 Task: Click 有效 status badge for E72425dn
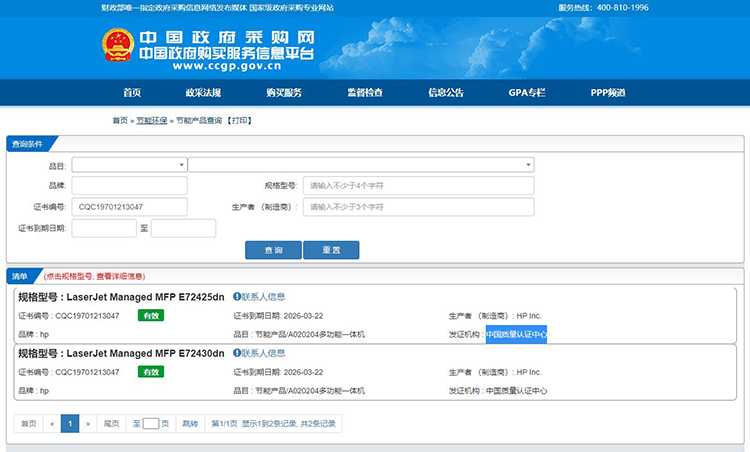151,316
